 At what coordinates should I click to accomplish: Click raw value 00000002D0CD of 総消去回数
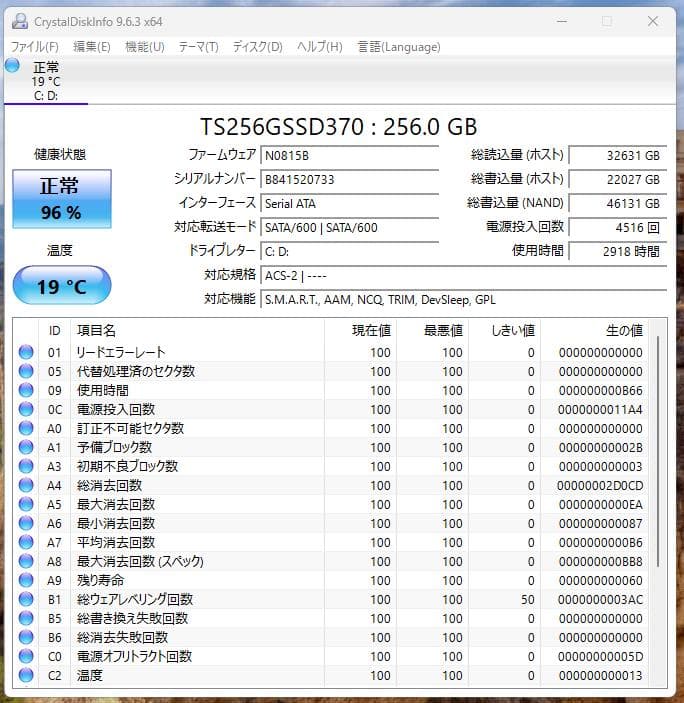[x=600, y=486]
